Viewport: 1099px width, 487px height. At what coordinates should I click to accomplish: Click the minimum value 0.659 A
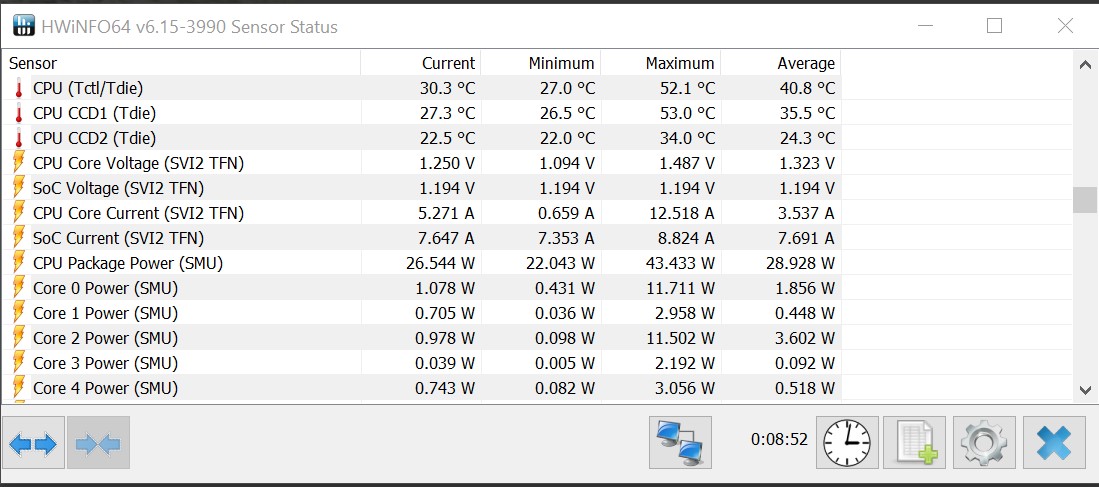click(x=565, y=213)
